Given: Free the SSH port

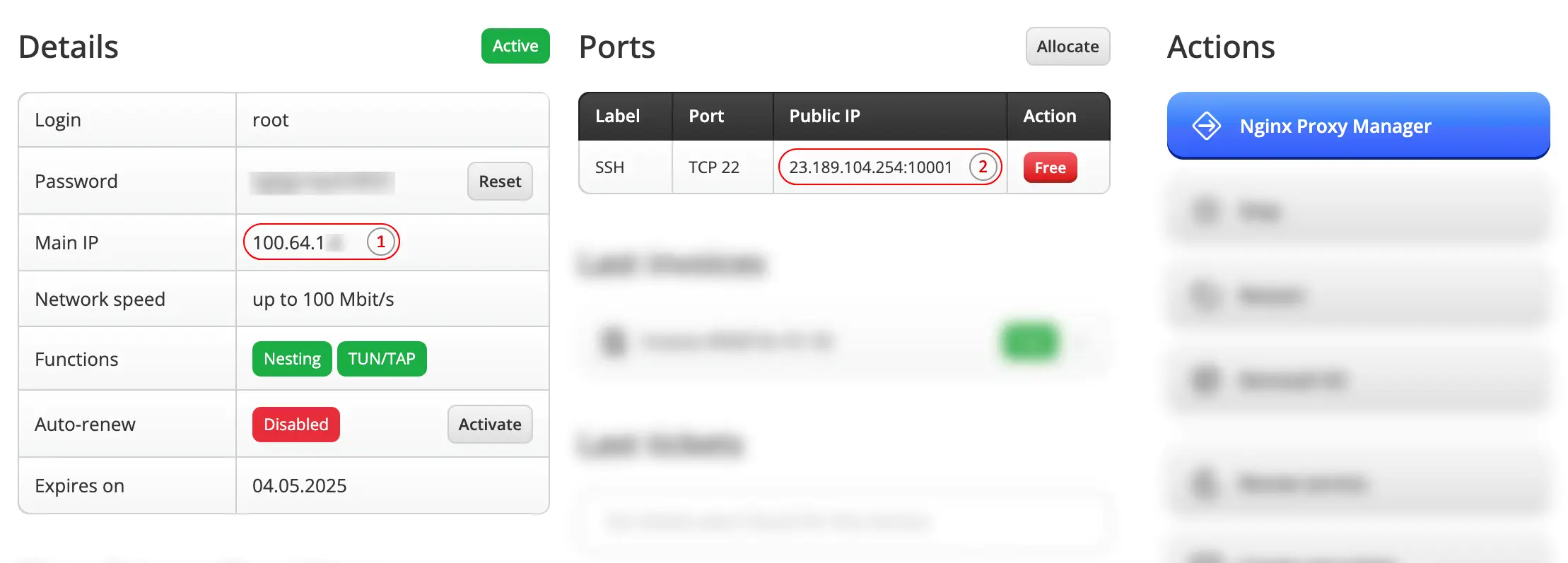Looking at the screenshot, I should pos(1050,168).
